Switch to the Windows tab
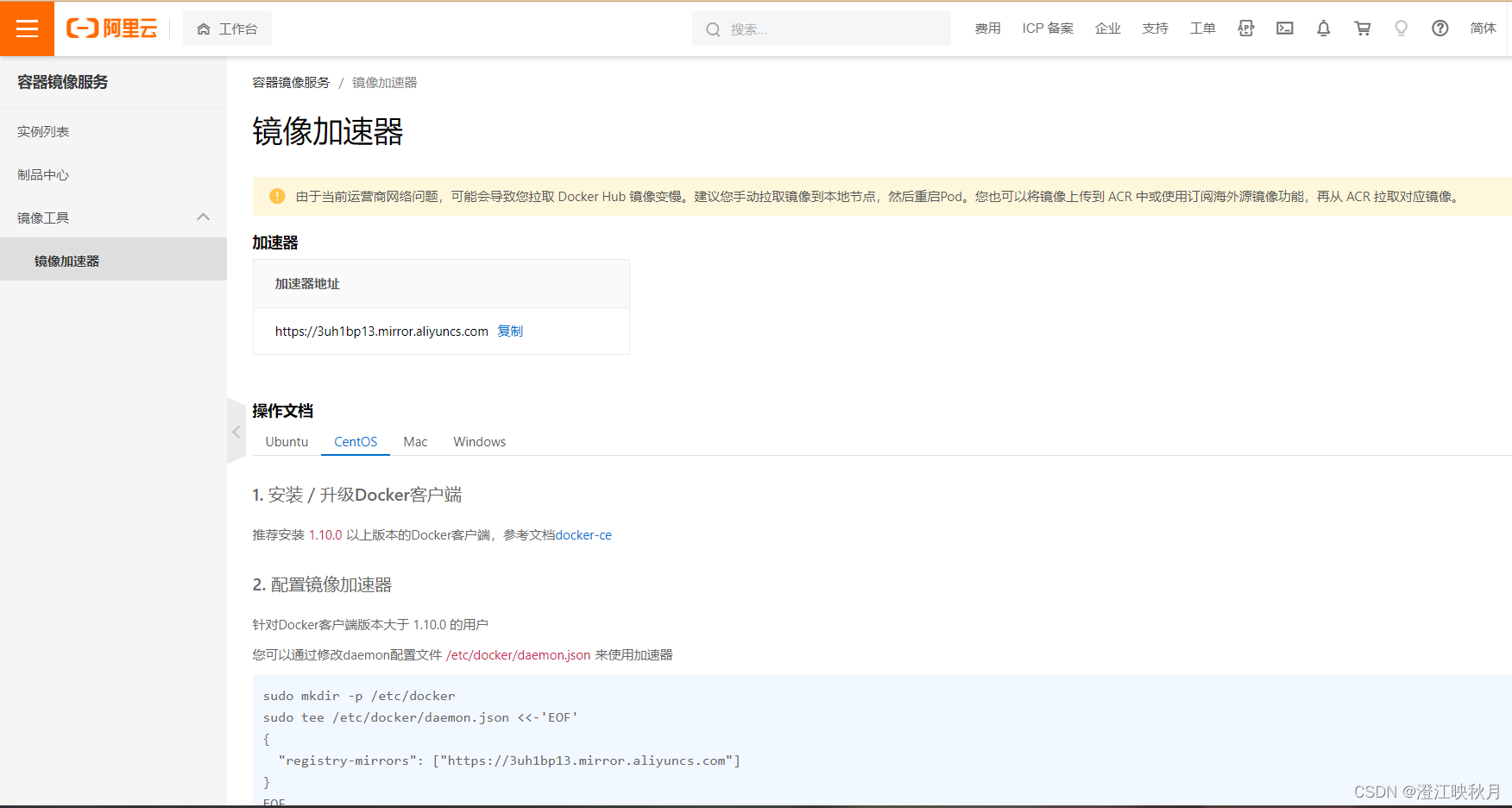 coord(480,442)
